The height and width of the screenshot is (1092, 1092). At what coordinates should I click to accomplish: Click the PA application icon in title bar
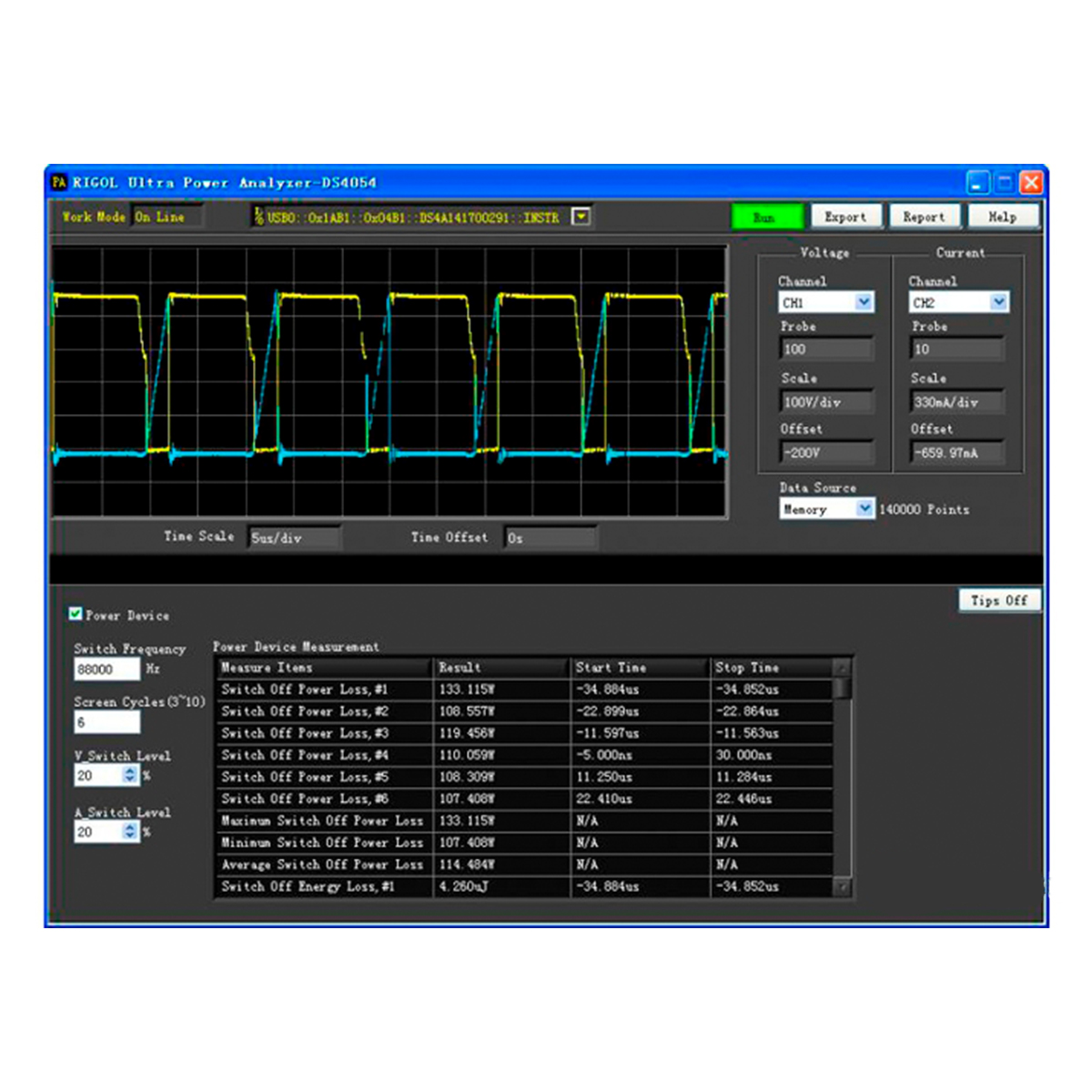(x=59, y=182)
